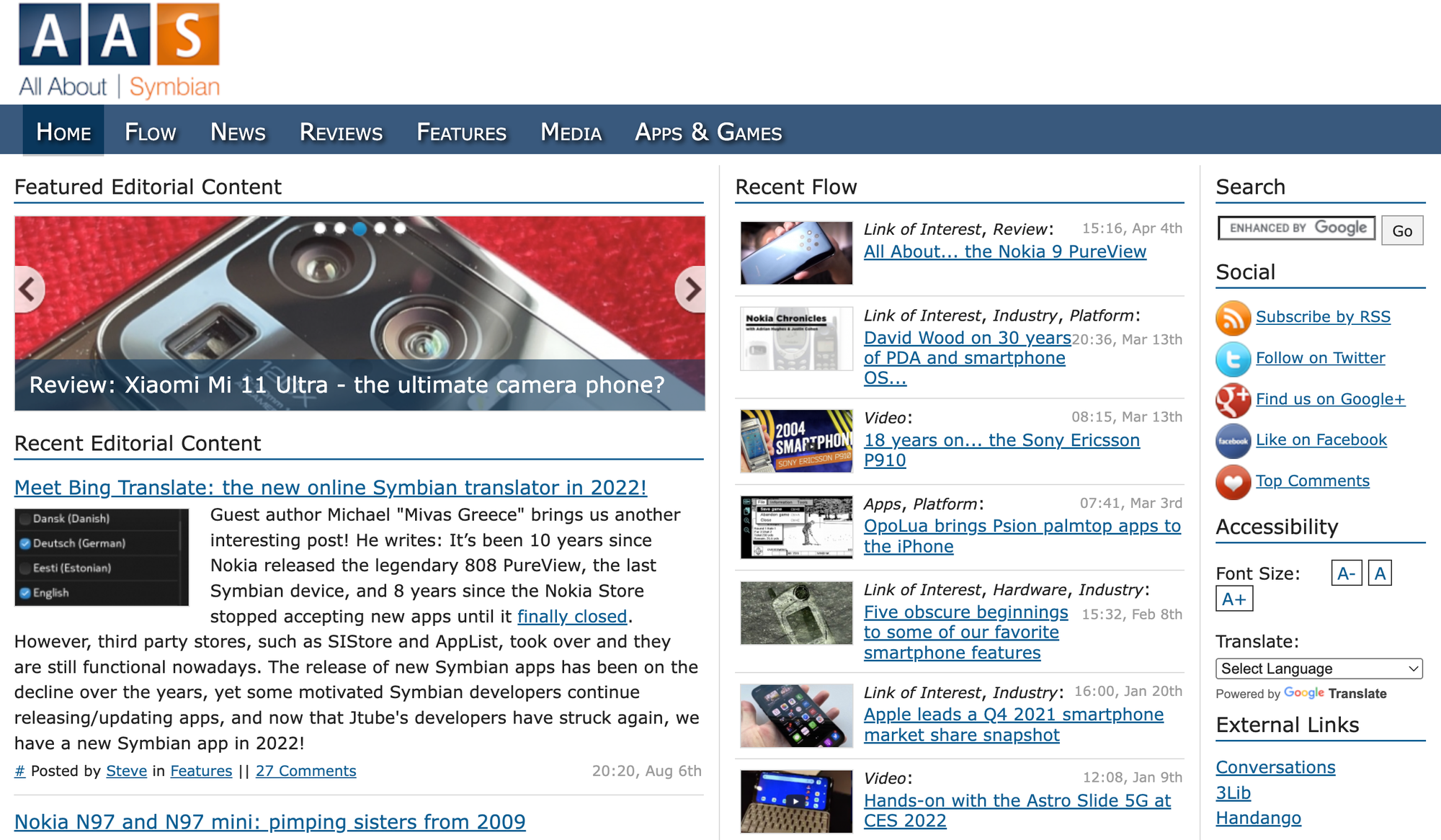Image resolution: width=1441 pixels, height=840 pixels.
Task: Open All About the Nokia 9 PureView
Action: pyautogui.click(x=1005, y=251)
